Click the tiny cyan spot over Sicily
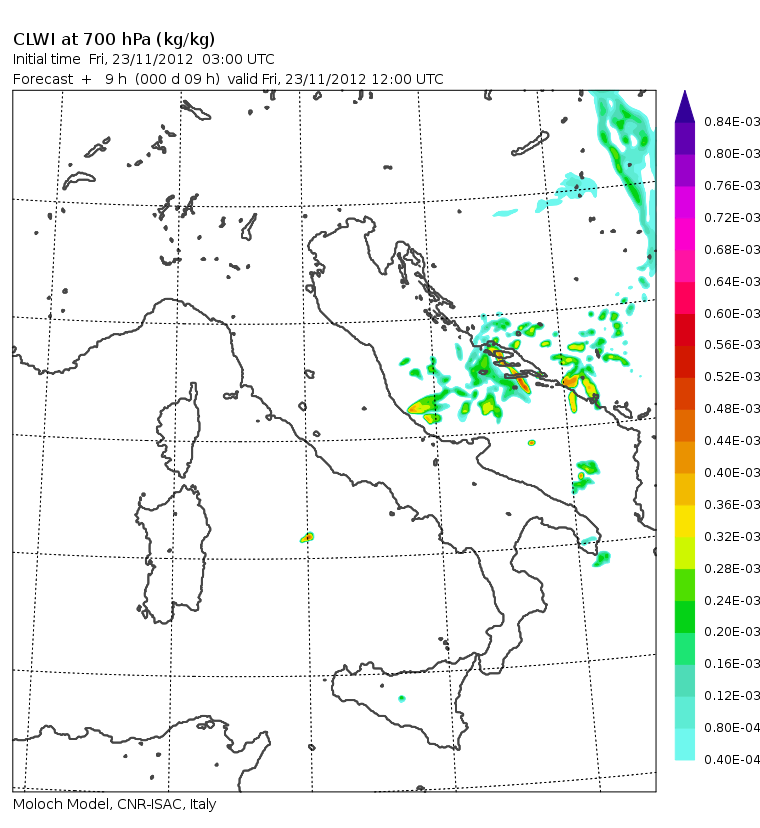Image resolution: width=760 pixels, height=828 pixels. pyautogui.click(x=401, y=699)
